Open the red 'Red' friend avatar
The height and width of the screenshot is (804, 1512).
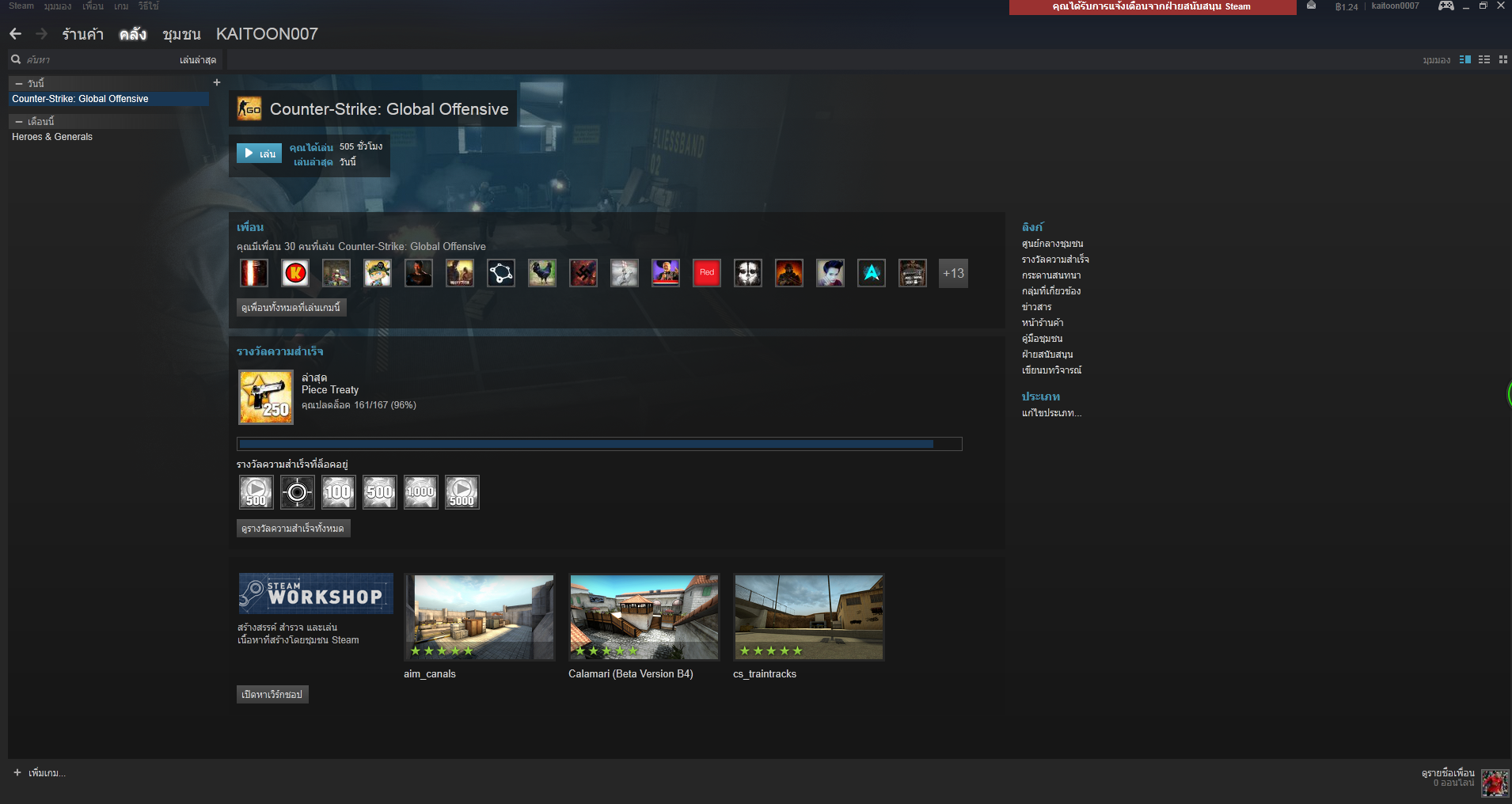(x=707, y=273)
